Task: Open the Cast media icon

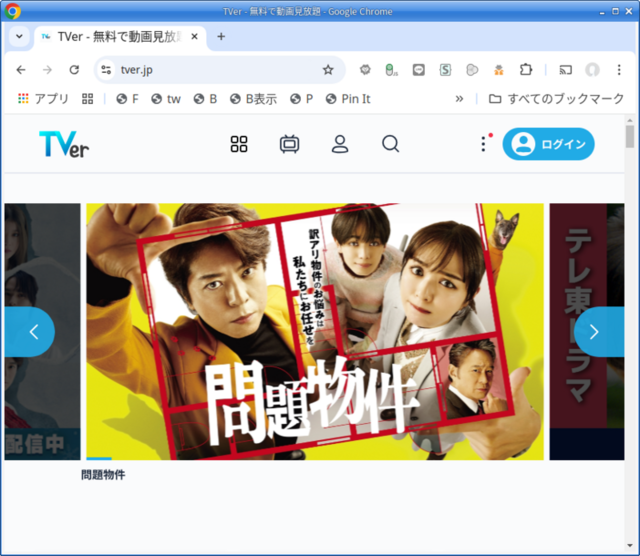Action: click(565, 70)
